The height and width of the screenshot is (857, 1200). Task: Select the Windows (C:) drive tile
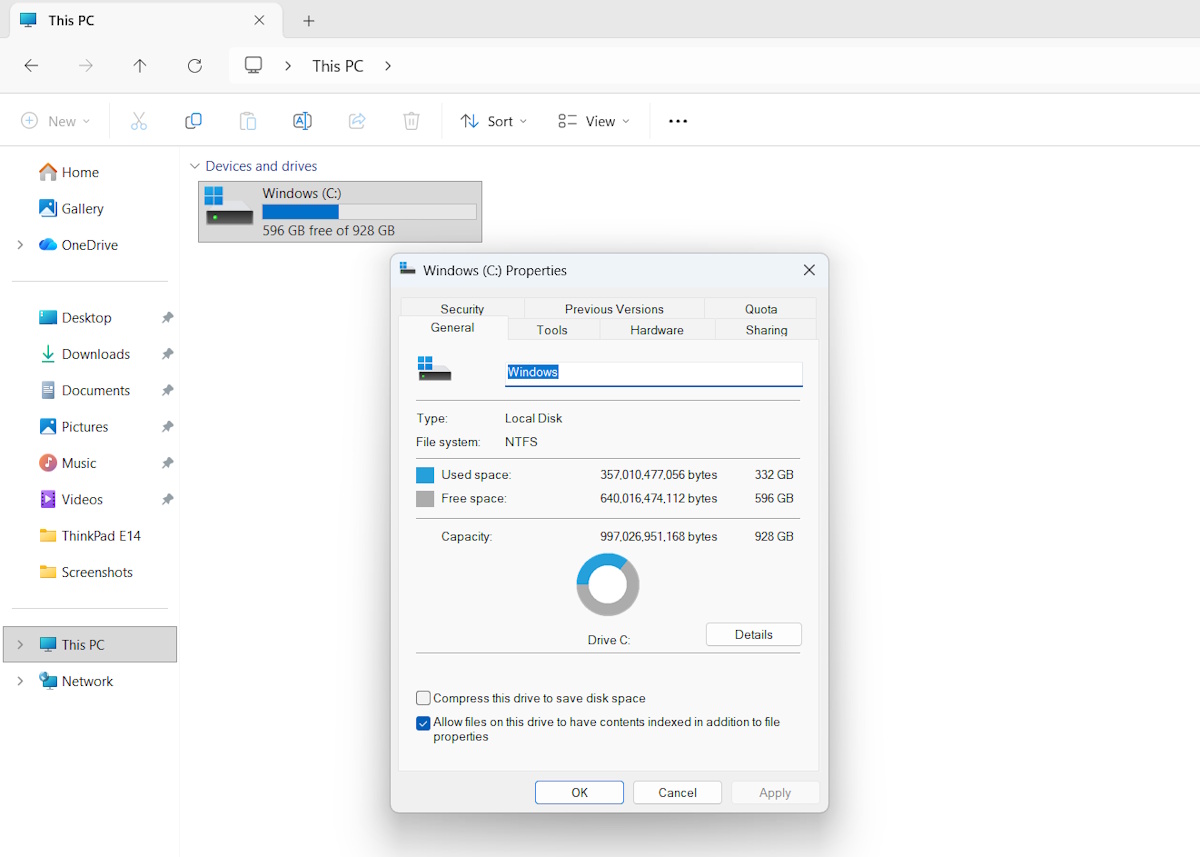pyautogui.click(x=340, y=211)
